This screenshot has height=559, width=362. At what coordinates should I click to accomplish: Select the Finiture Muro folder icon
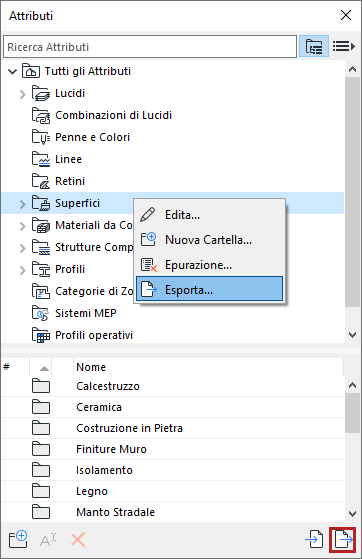(x=41, y=449)
